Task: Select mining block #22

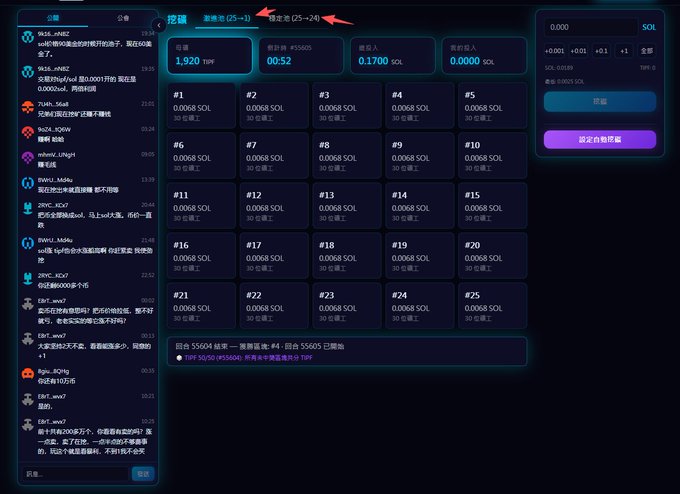Action: [x=275, y=306]
